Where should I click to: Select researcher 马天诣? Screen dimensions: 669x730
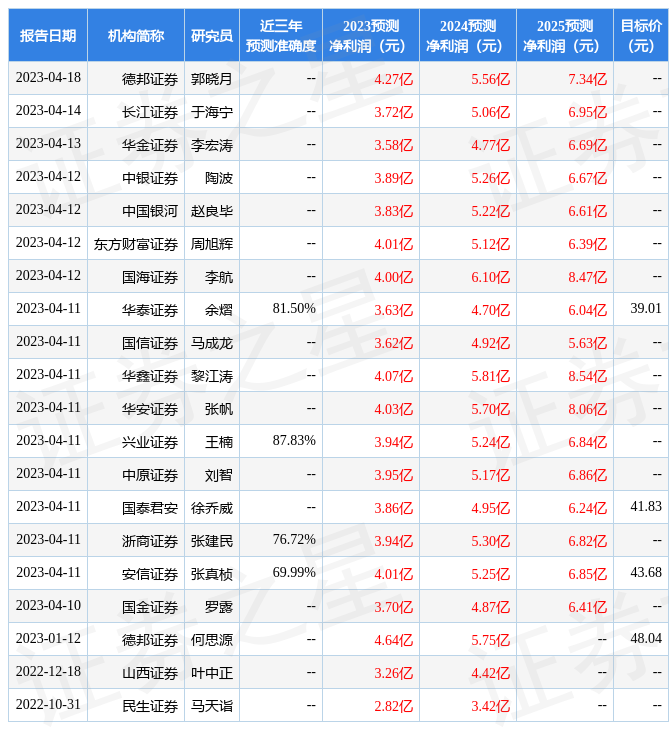pyautogui.click(x=212, y=707)
